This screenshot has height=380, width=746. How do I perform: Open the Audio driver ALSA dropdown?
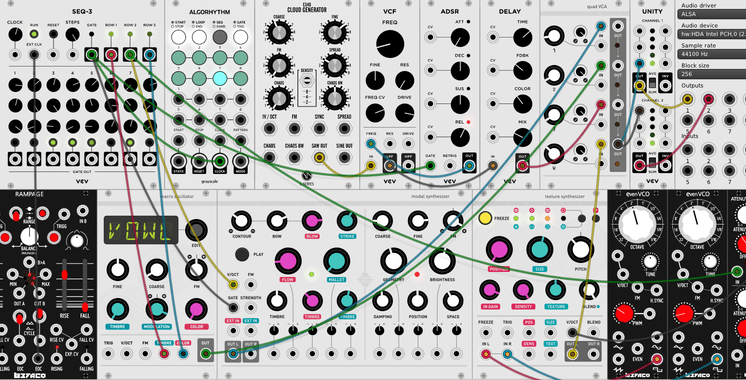(712, 14)
